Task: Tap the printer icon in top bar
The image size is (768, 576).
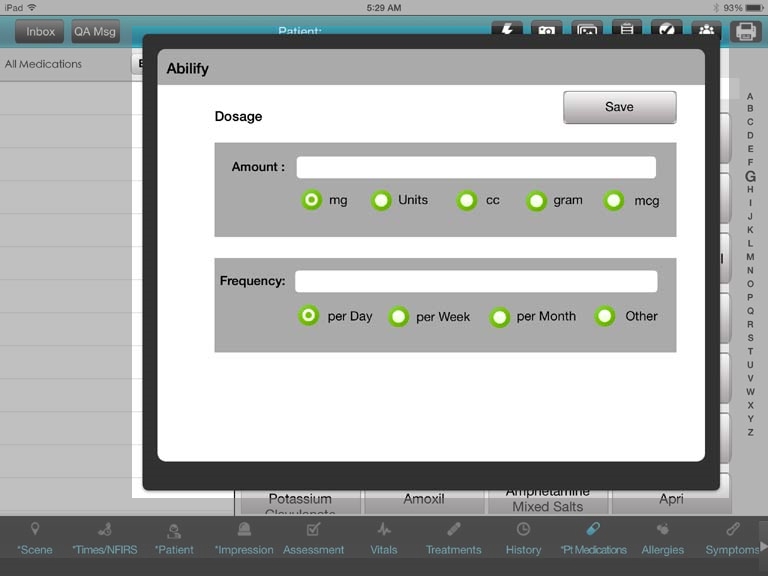Action: [746, 31]
